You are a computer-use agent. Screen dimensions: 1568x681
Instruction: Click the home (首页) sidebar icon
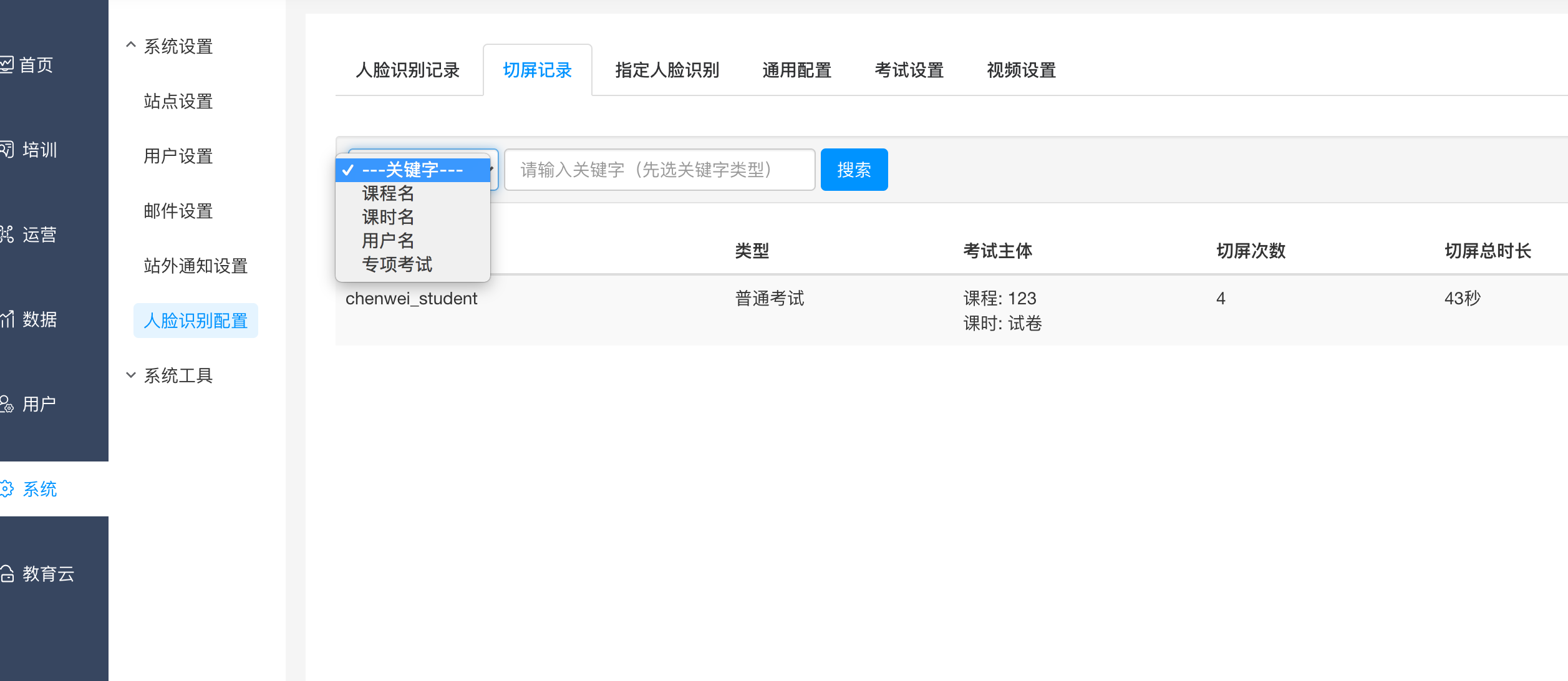[6, 64]
